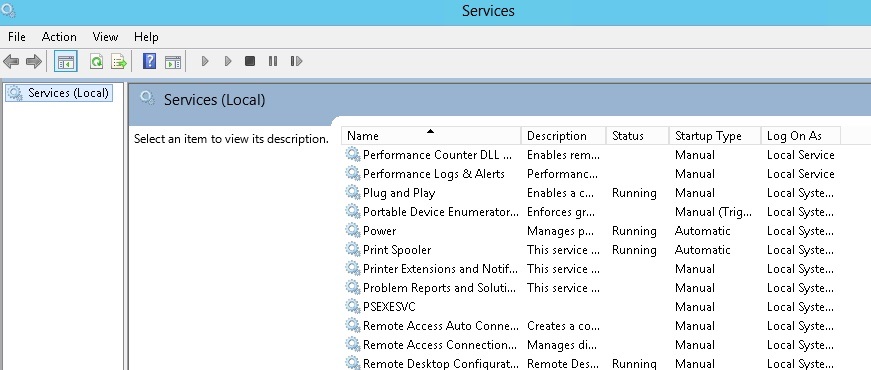Screen dimensions: 871x370
Task: Open the File menu
Action: (x=17, y=37)
